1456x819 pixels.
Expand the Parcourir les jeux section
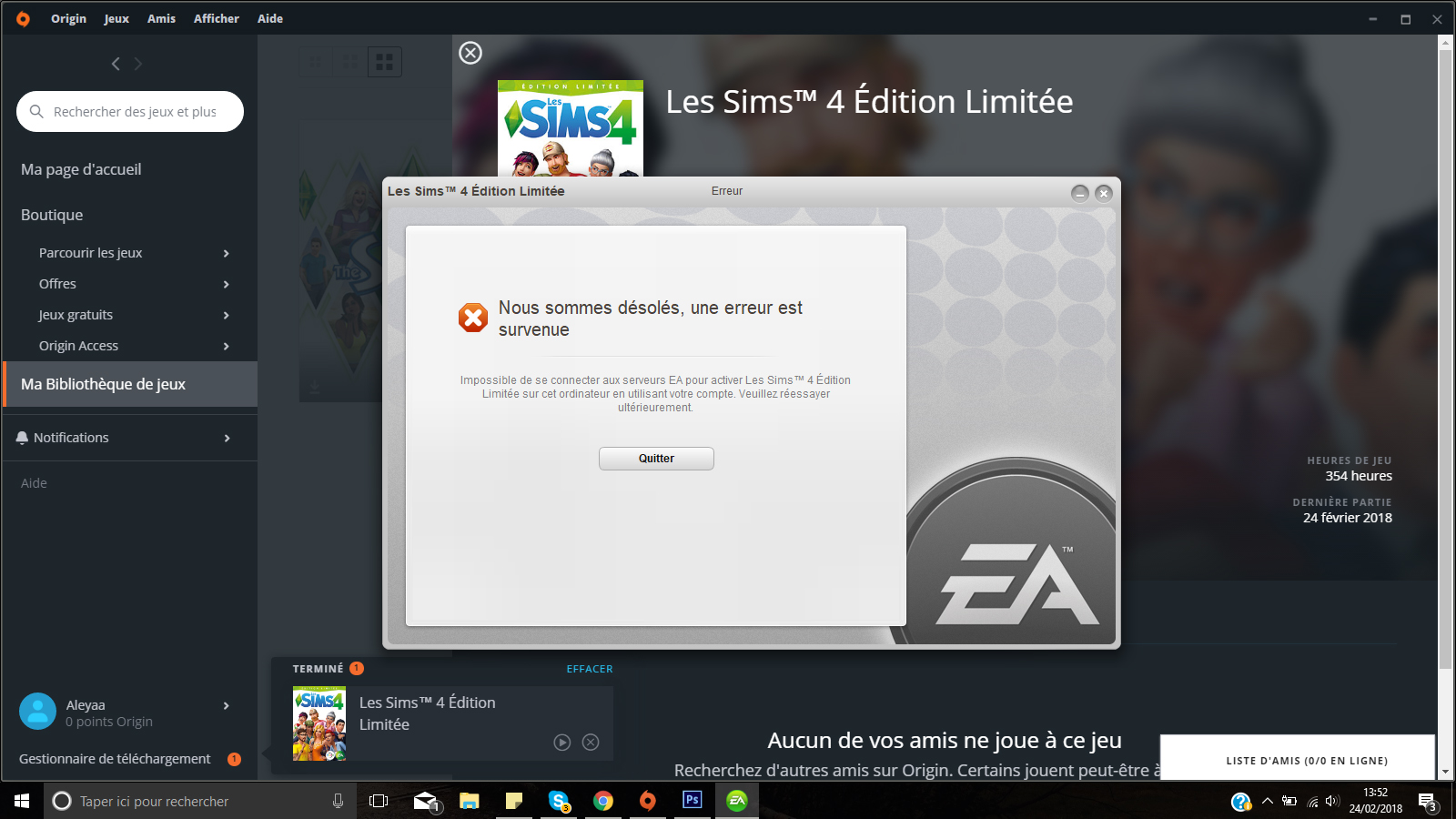click(x=226, y=253)
